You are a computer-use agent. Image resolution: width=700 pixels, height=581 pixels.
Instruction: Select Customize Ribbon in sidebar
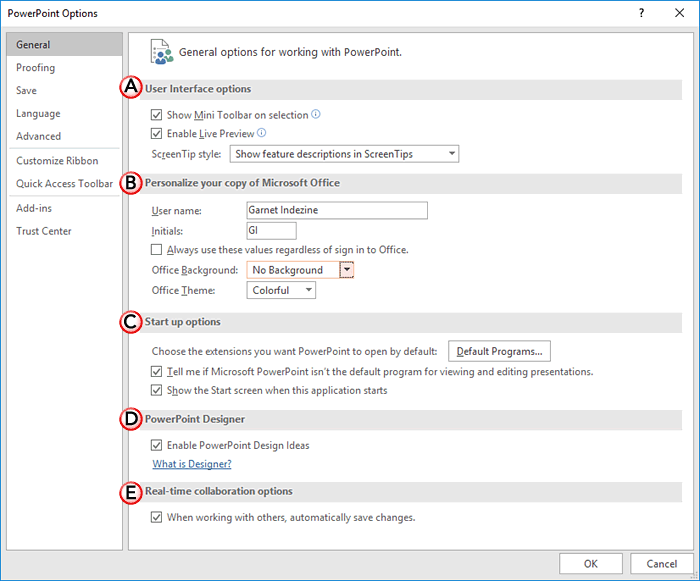pos(57,161)
